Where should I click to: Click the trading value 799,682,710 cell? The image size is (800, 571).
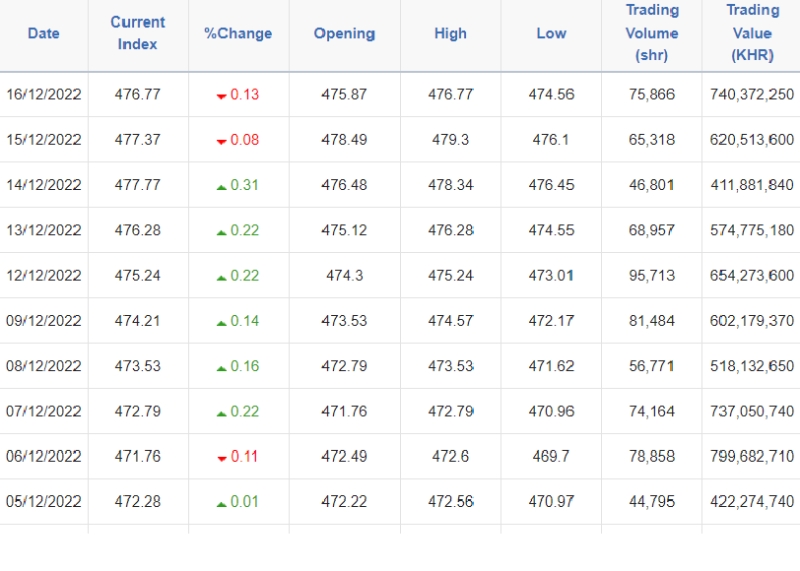[x=752, y=457]
